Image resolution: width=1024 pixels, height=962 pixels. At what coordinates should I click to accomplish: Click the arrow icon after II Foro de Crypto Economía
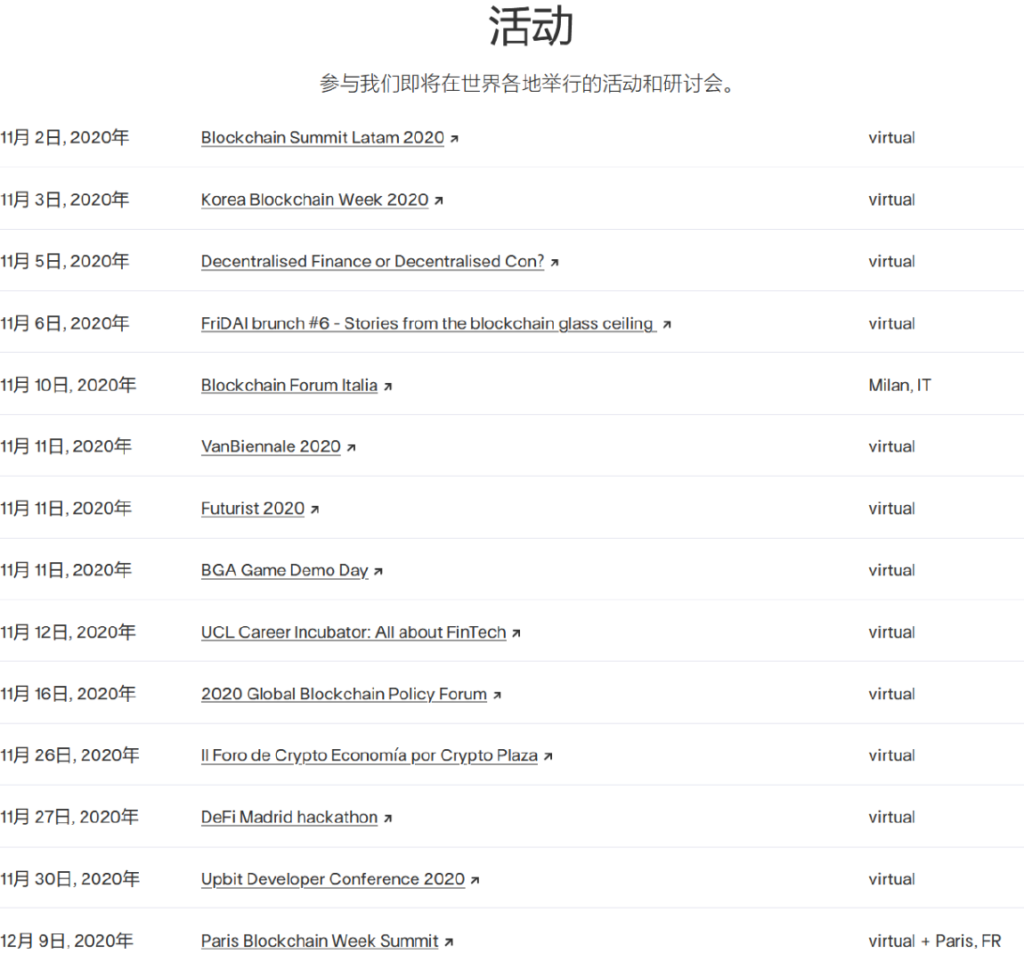(548, 756)
